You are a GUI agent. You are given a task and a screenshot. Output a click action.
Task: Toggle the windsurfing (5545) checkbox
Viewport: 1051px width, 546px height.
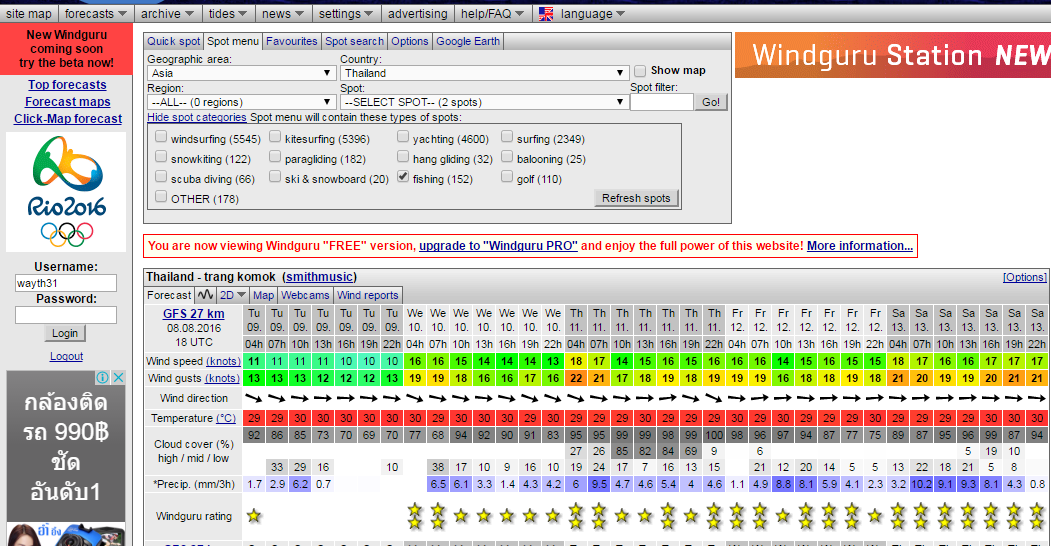(x=161, y=137)
